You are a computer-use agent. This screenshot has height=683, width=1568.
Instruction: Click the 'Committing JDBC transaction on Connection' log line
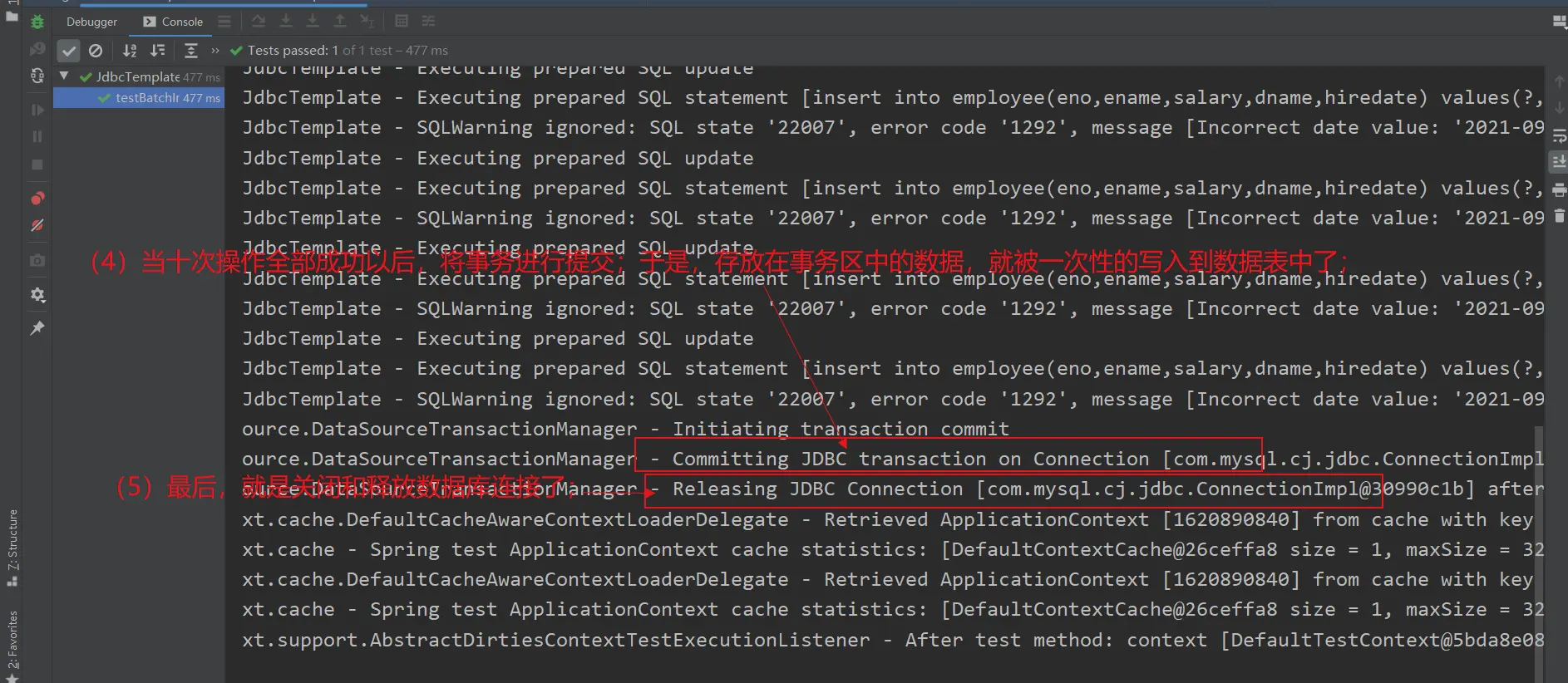pos(893,459)
